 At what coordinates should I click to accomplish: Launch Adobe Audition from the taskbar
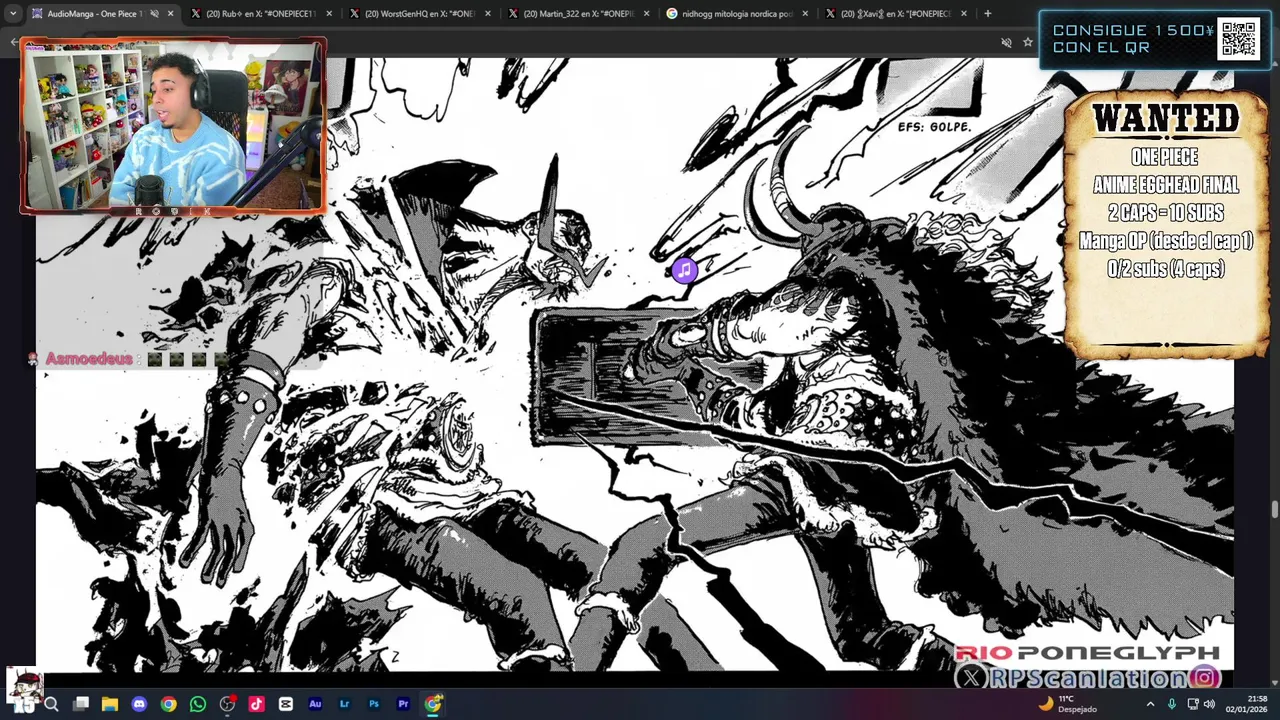[315, 704]
